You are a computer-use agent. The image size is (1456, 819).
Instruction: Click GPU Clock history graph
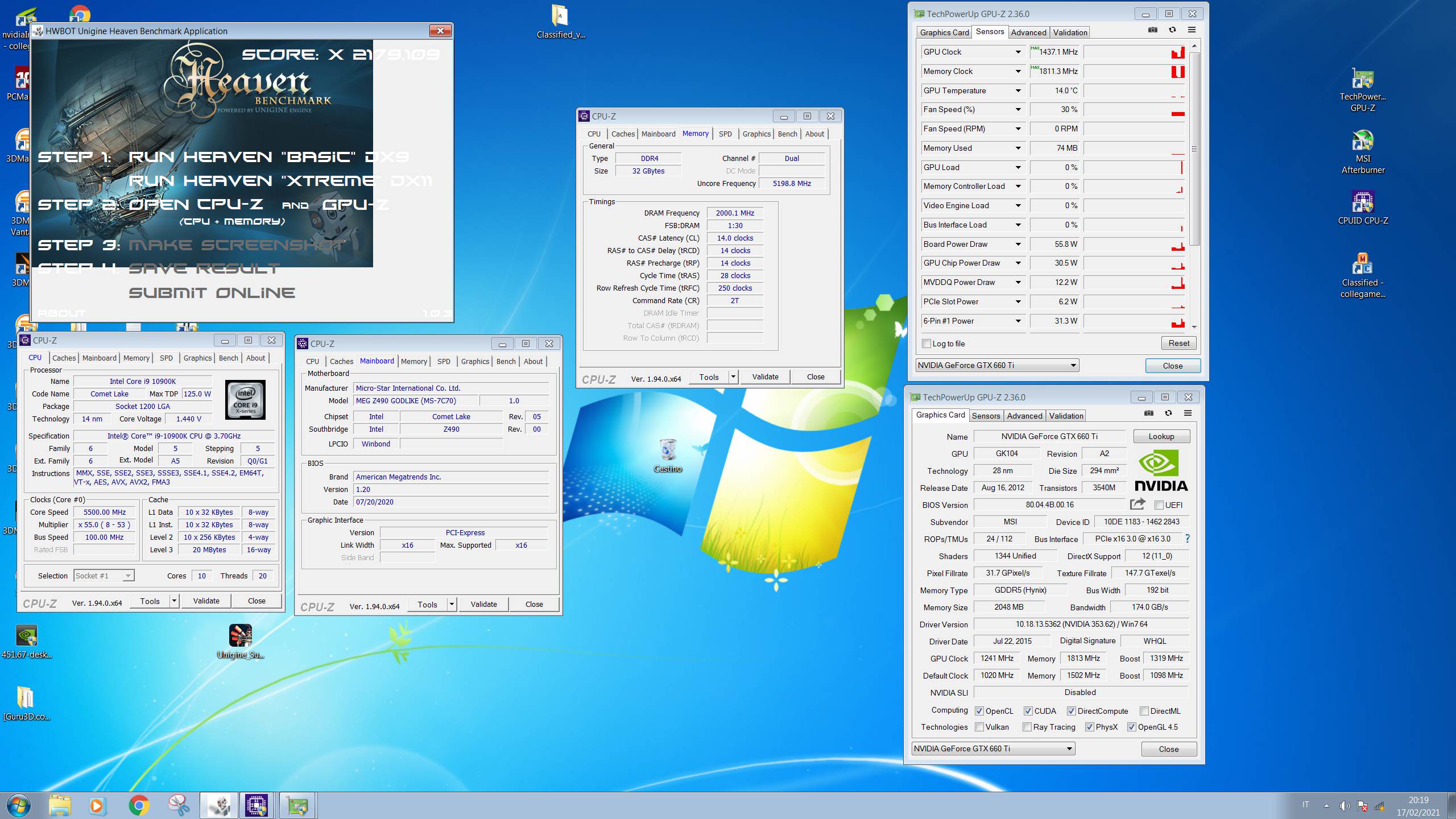(1134, 52)
